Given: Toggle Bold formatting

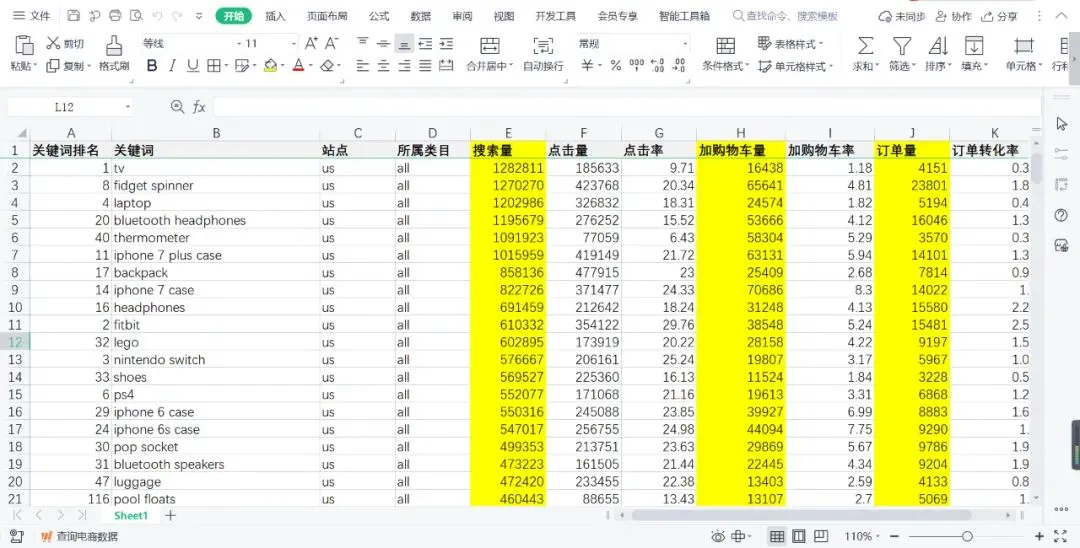Looking at the screenshot, I should [152, 65].
